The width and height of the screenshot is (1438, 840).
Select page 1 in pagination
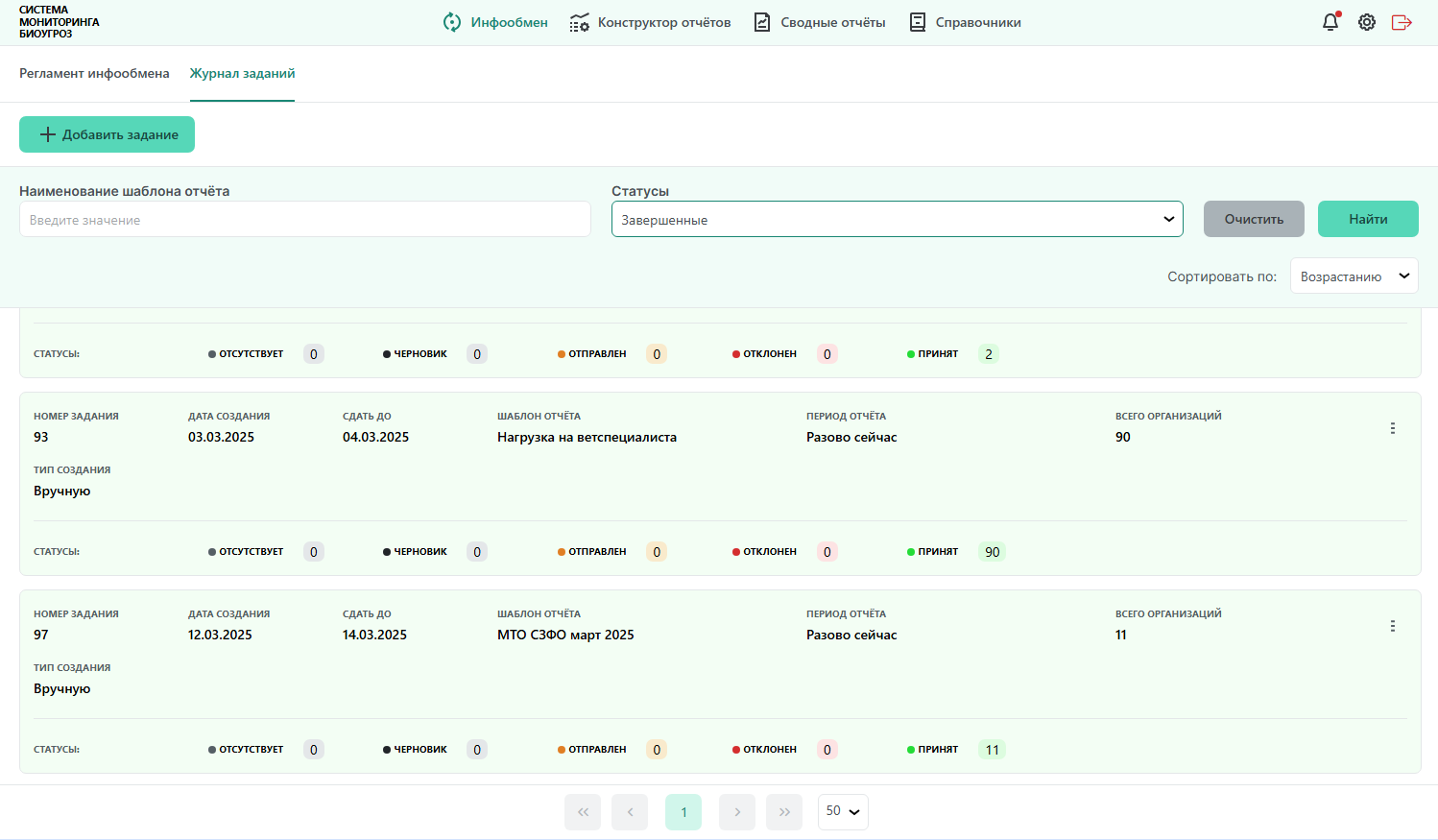683,812
